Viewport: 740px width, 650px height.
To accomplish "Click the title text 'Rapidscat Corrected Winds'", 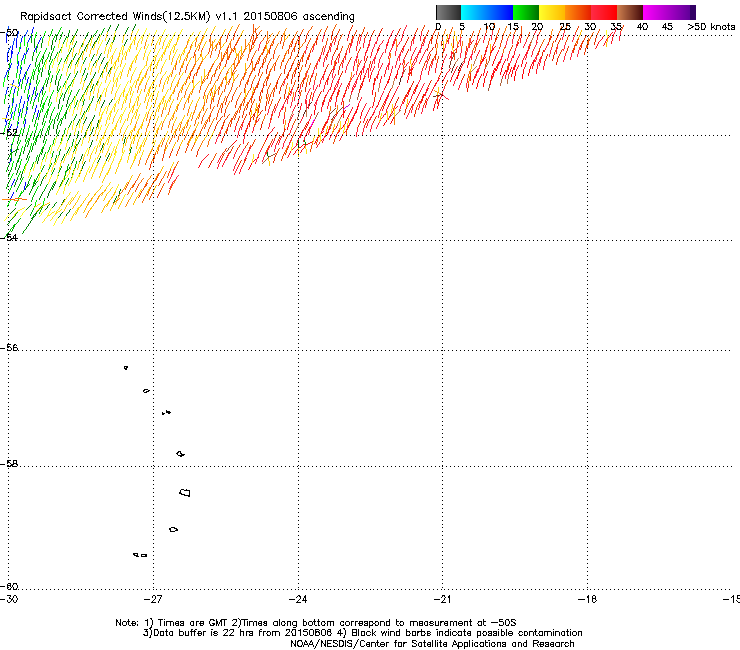I will pos(91,16).
